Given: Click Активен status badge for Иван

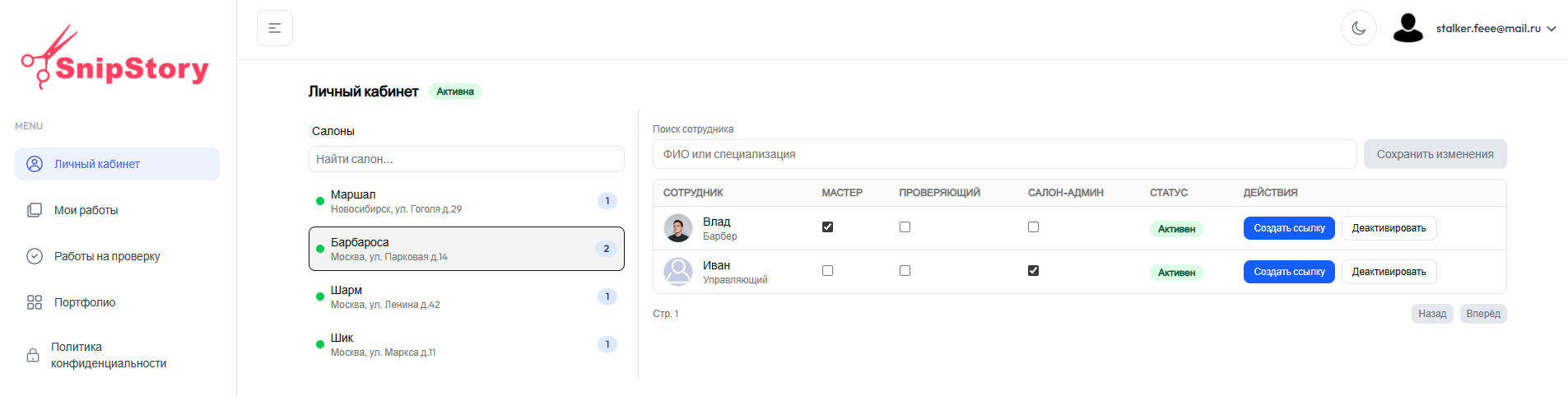Looking at the screenshot, I should coord(1176,273).
